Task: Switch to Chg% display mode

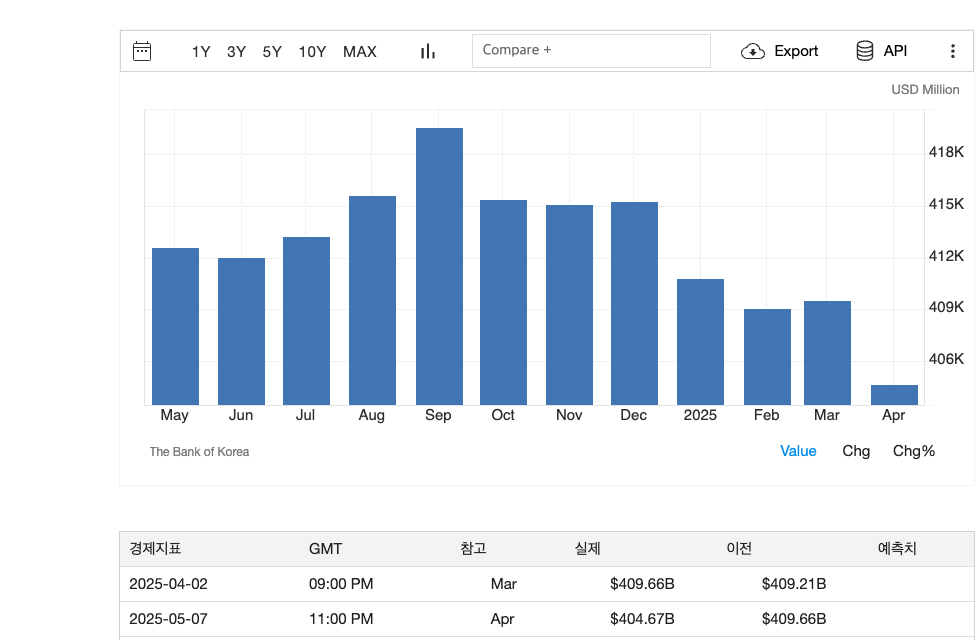Action: coord(913,451)
